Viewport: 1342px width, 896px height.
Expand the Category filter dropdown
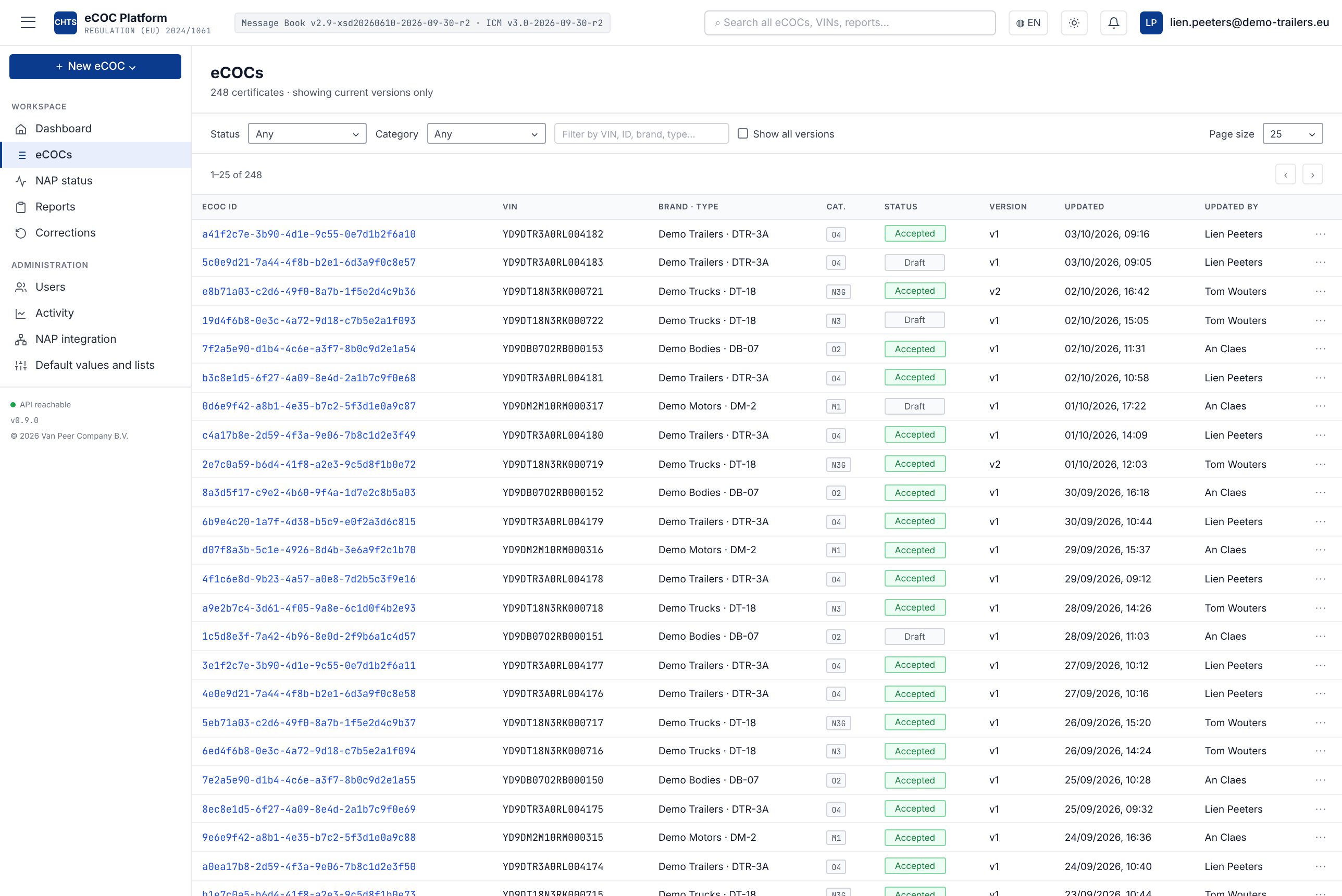486,134
